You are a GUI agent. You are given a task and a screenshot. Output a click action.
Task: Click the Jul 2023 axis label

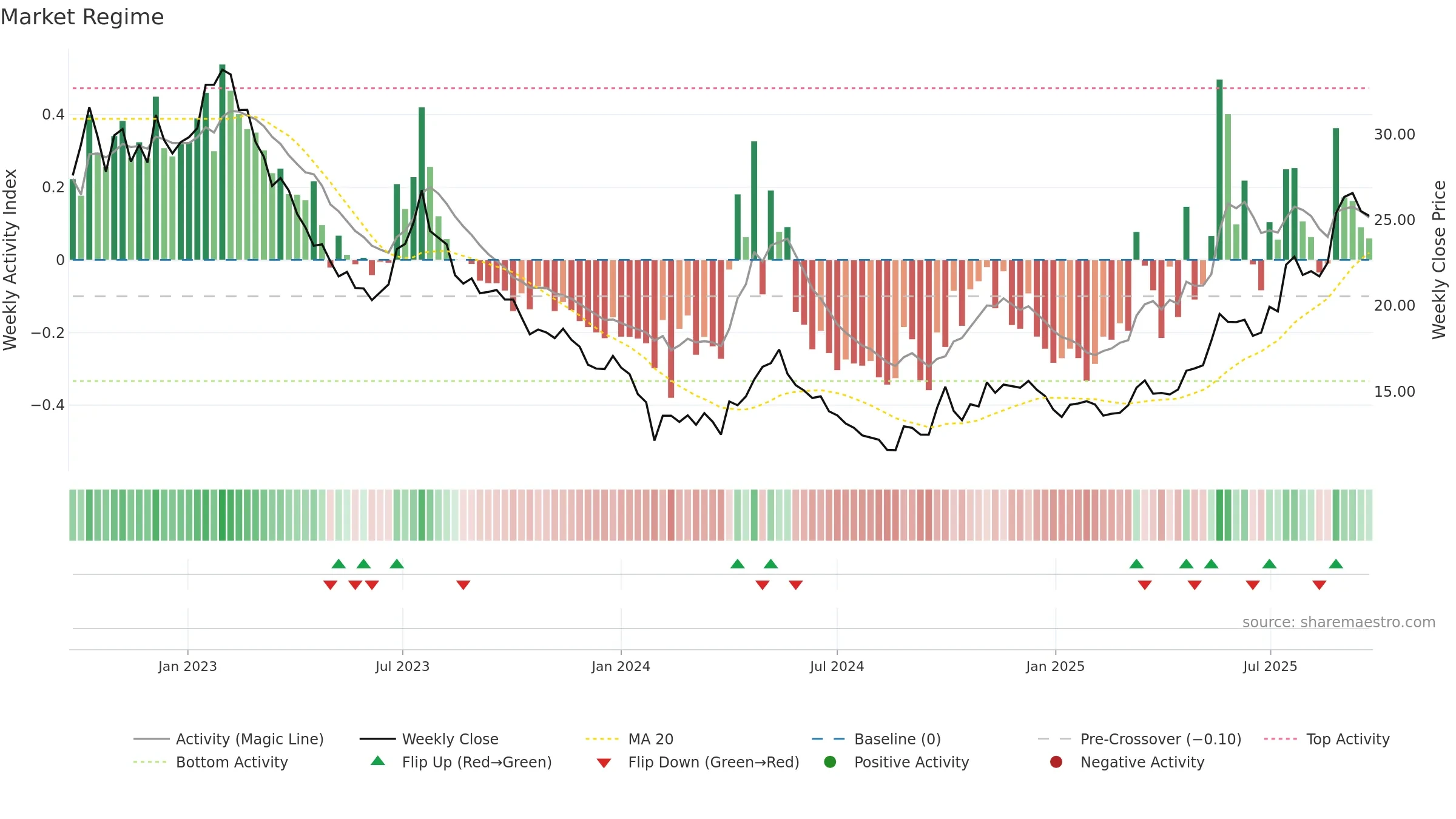coord(402,666)
